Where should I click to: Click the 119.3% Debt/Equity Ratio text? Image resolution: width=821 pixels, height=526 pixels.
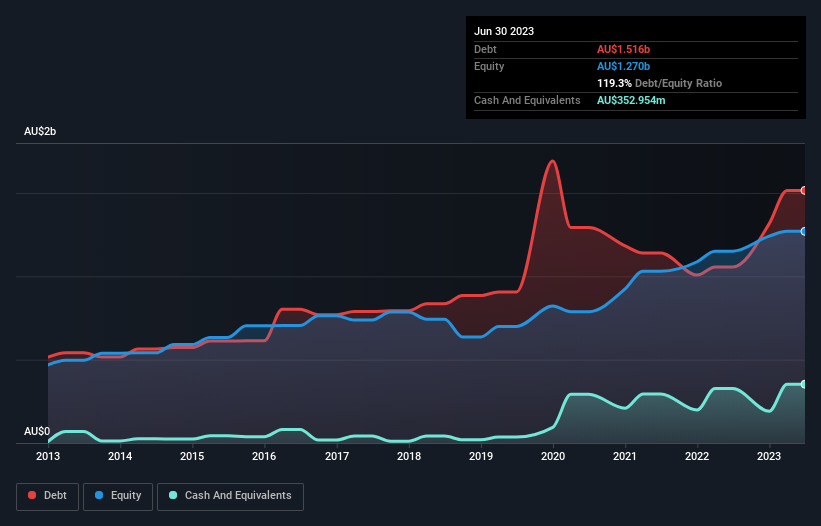click(x=659, y=83)
